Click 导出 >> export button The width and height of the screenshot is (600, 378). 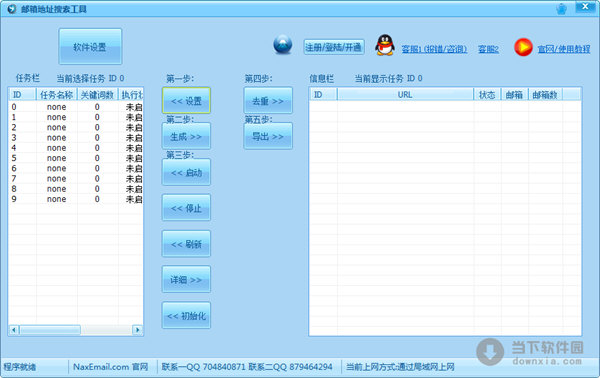click(x=268, y=136)
